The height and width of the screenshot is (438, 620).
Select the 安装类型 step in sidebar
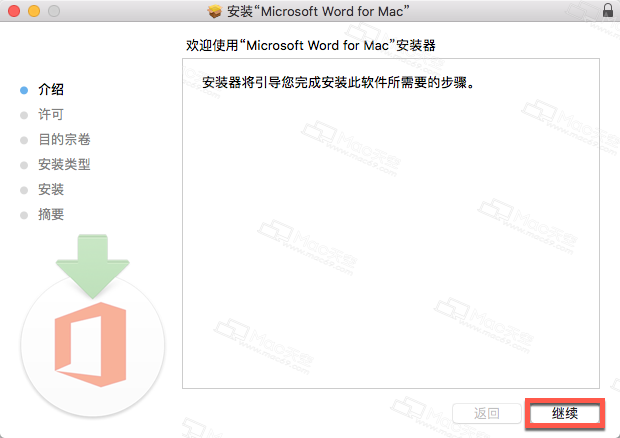[x=64, y=164]
